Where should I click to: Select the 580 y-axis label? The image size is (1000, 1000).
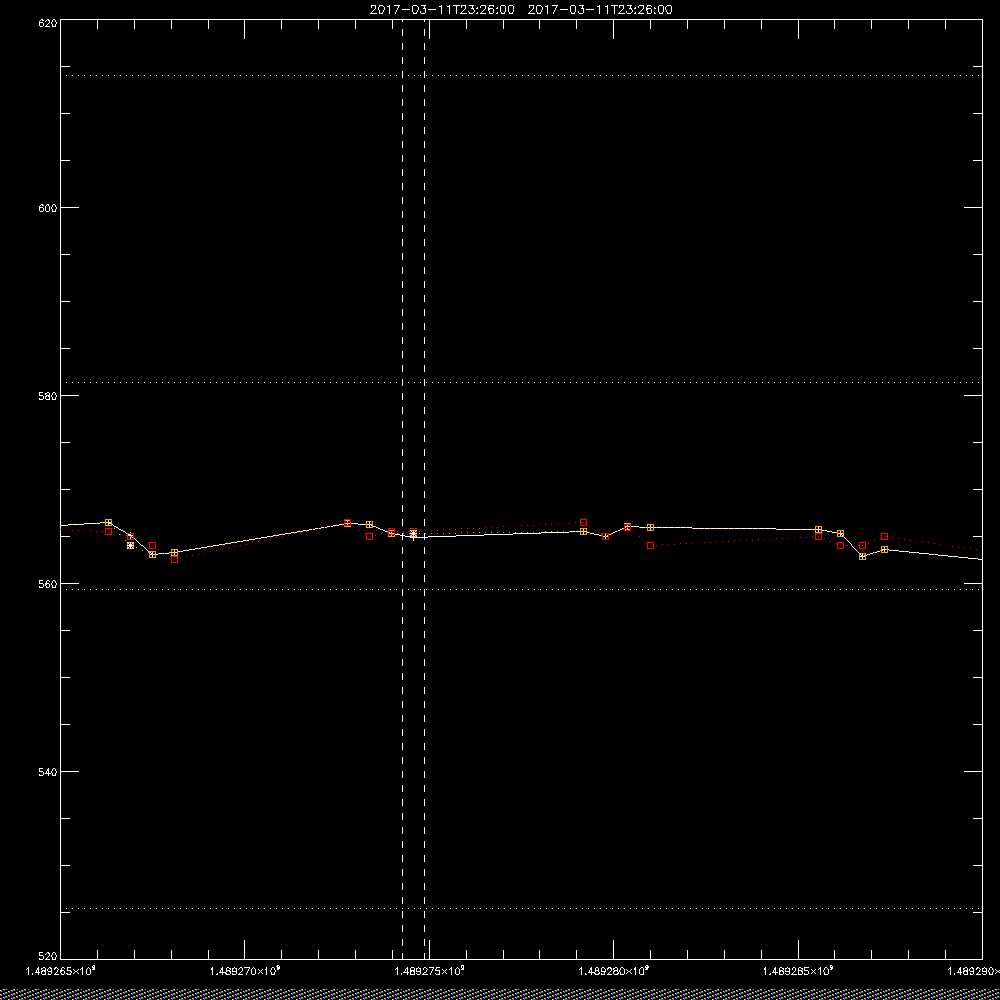coord(48,395)
